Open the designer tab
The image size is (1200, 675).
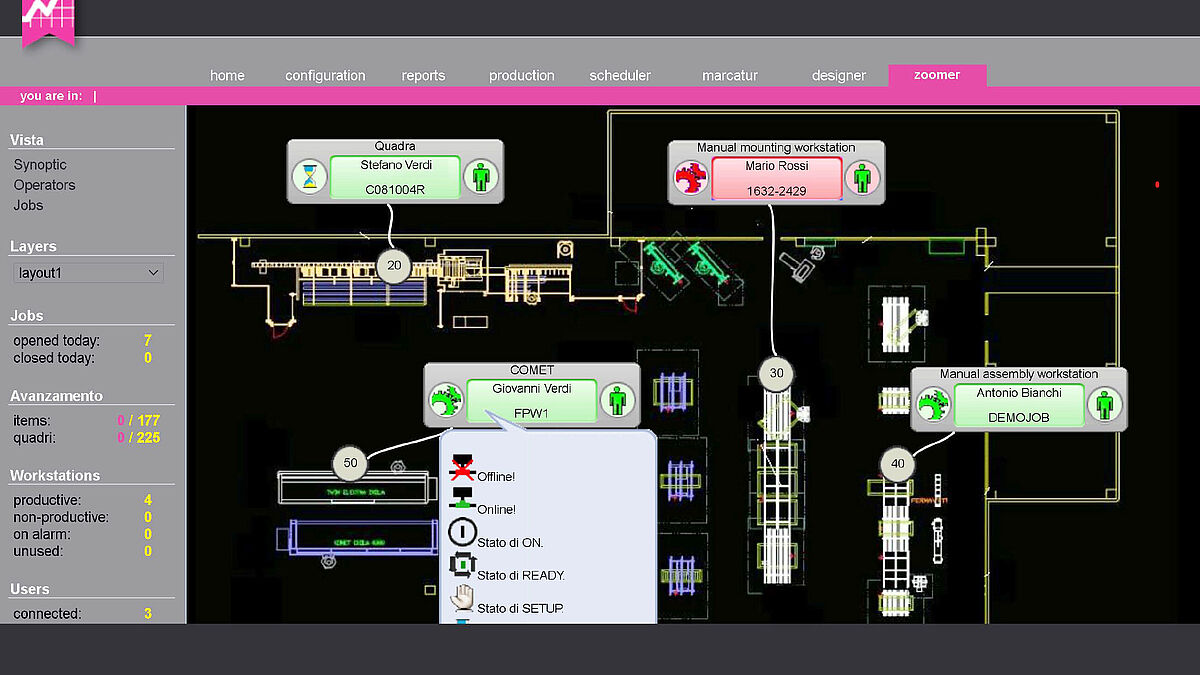838,76
